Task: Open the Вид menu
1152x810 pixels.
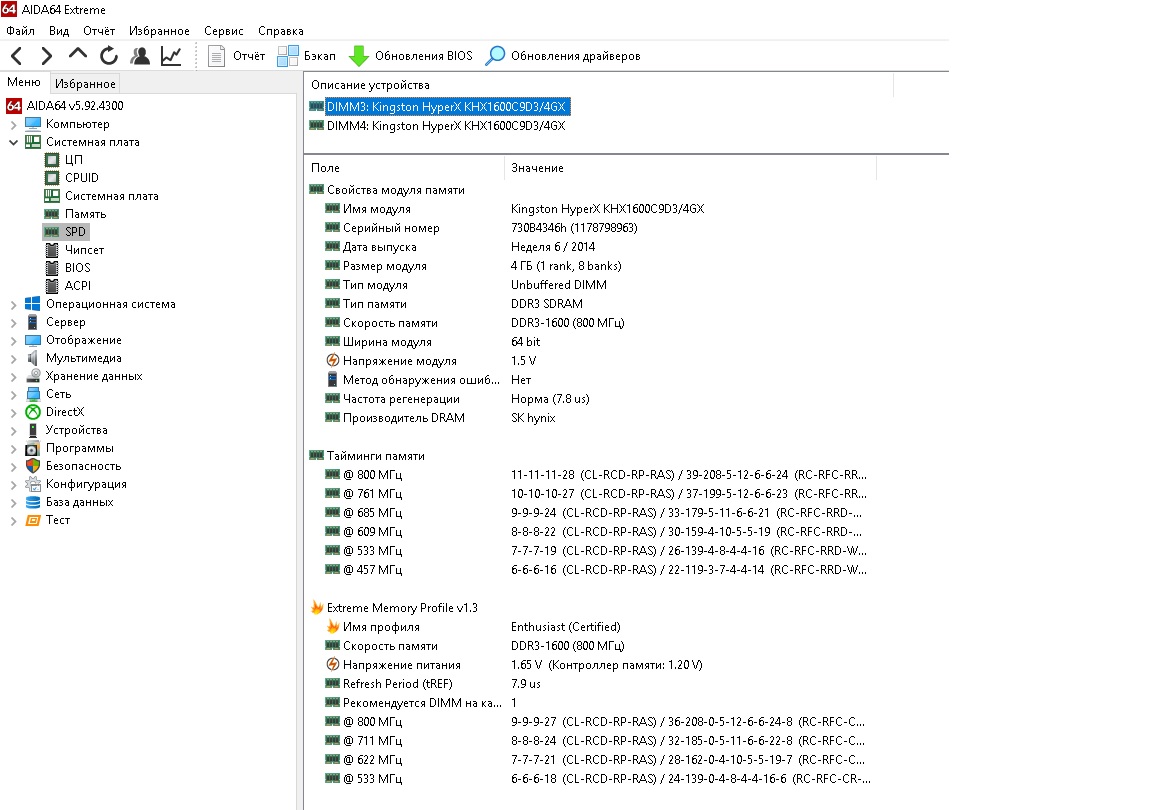Action: (59, 31)
